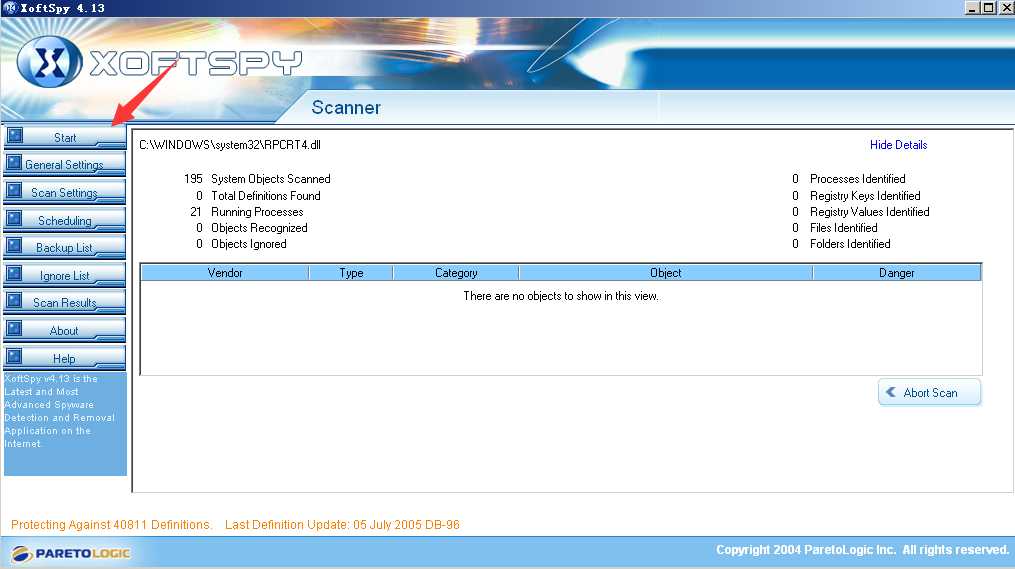The height and width of the screenshot is (569, 1015).
Task: Click the icon beside About
Action: 14,328
